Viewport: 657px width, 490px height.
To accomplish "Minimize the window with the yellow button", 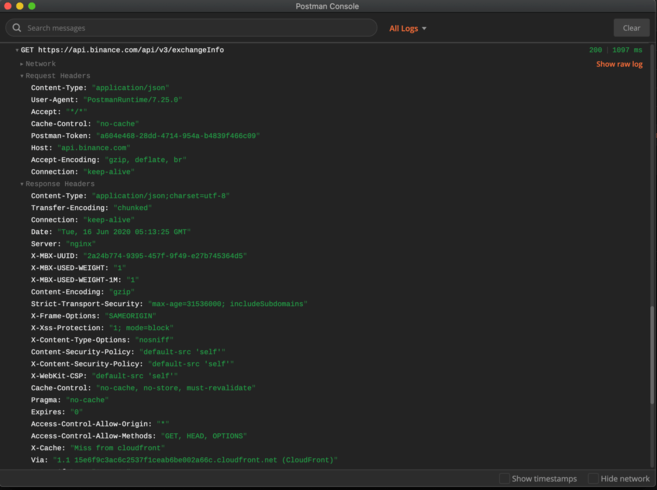I will click(20, 6).
